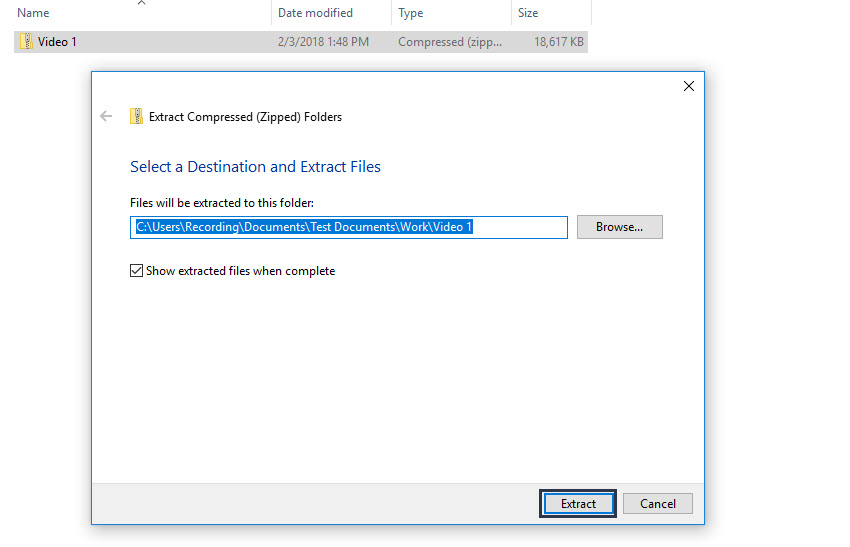Click the back arrow in the dialog
This screenshot has height=547, width=850.
coord(106,116)
